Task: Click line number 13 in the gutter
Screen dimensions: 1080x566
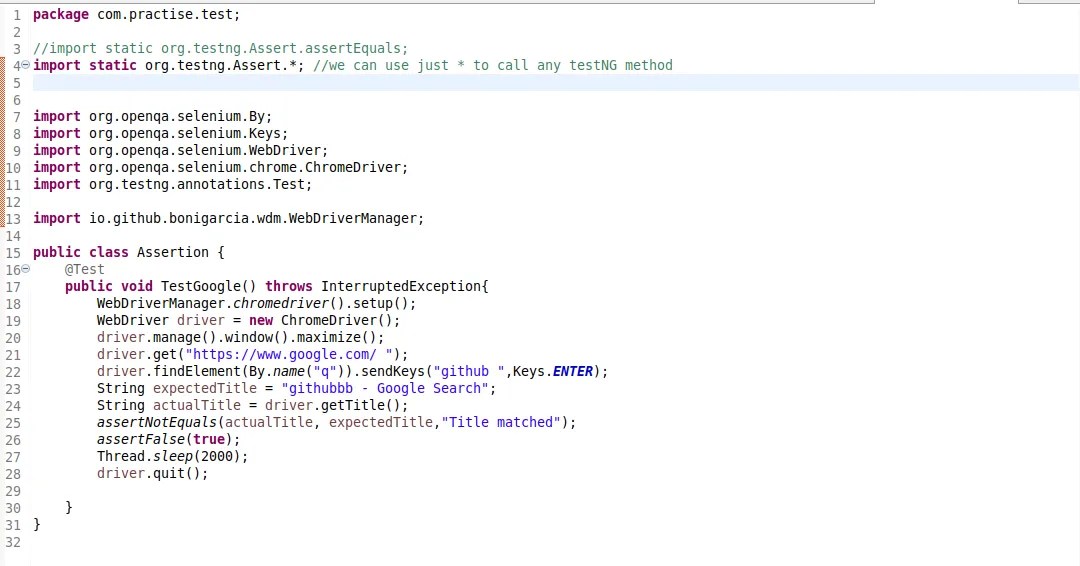Action: (14, 219)
